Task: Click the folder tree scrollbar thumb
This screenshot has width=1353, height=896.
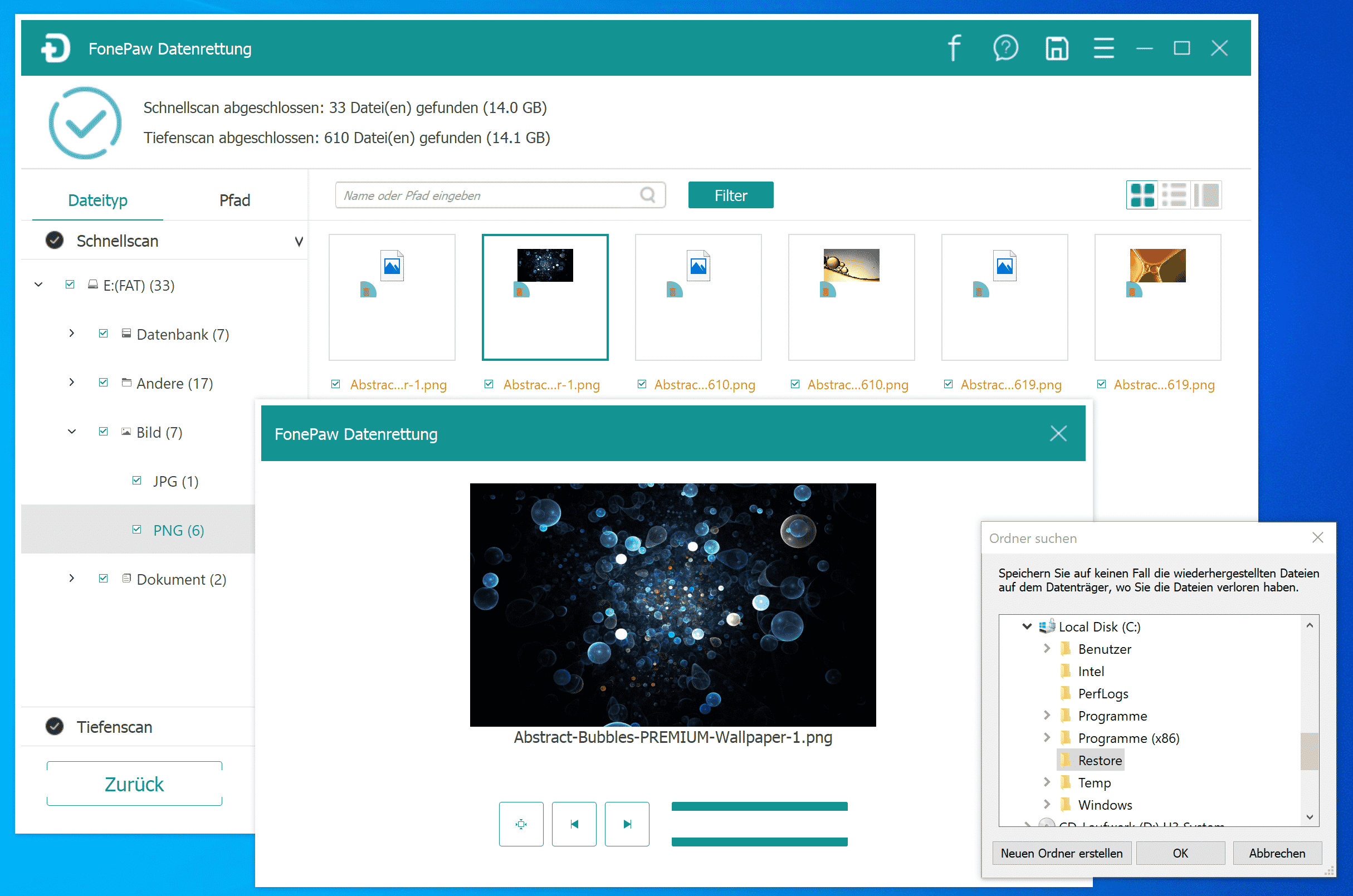Action: [x=1310, y=751]
